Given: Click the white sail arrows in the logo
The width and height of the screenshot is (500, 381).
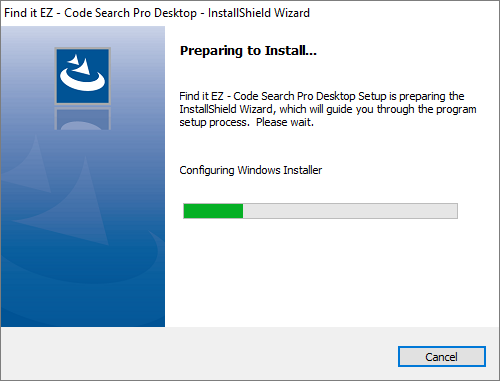Looking at the screenshot, I should 80,64.
